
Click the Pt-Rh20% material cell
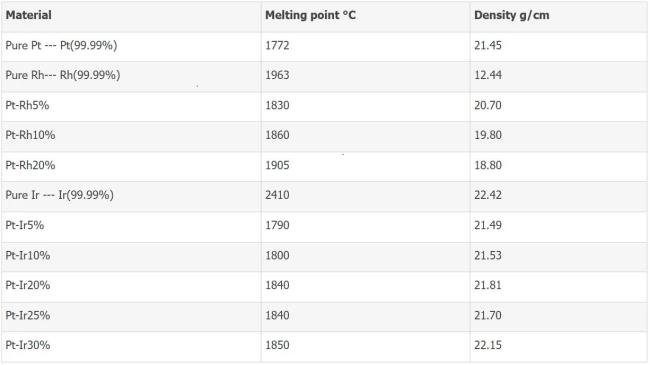[131, 166]
